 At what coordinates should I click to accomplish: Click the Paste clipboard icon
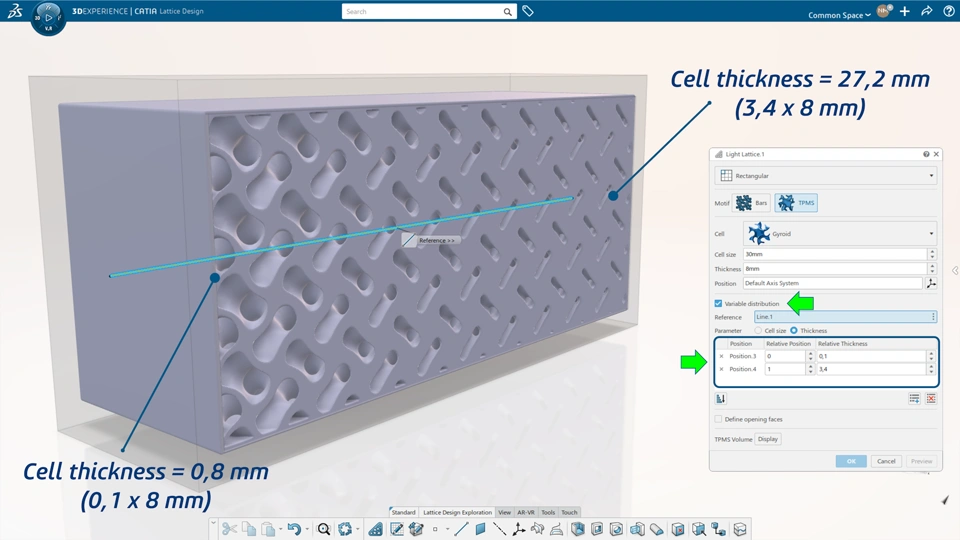268,529
